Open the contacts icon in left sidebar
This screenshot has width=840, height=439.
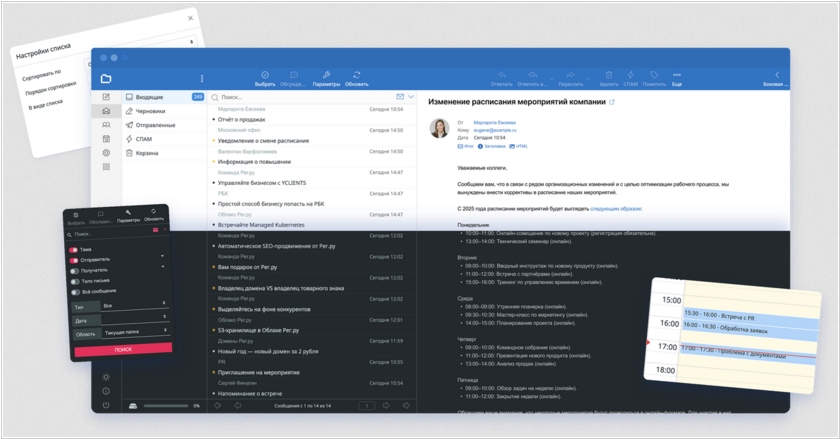point(106,125)
